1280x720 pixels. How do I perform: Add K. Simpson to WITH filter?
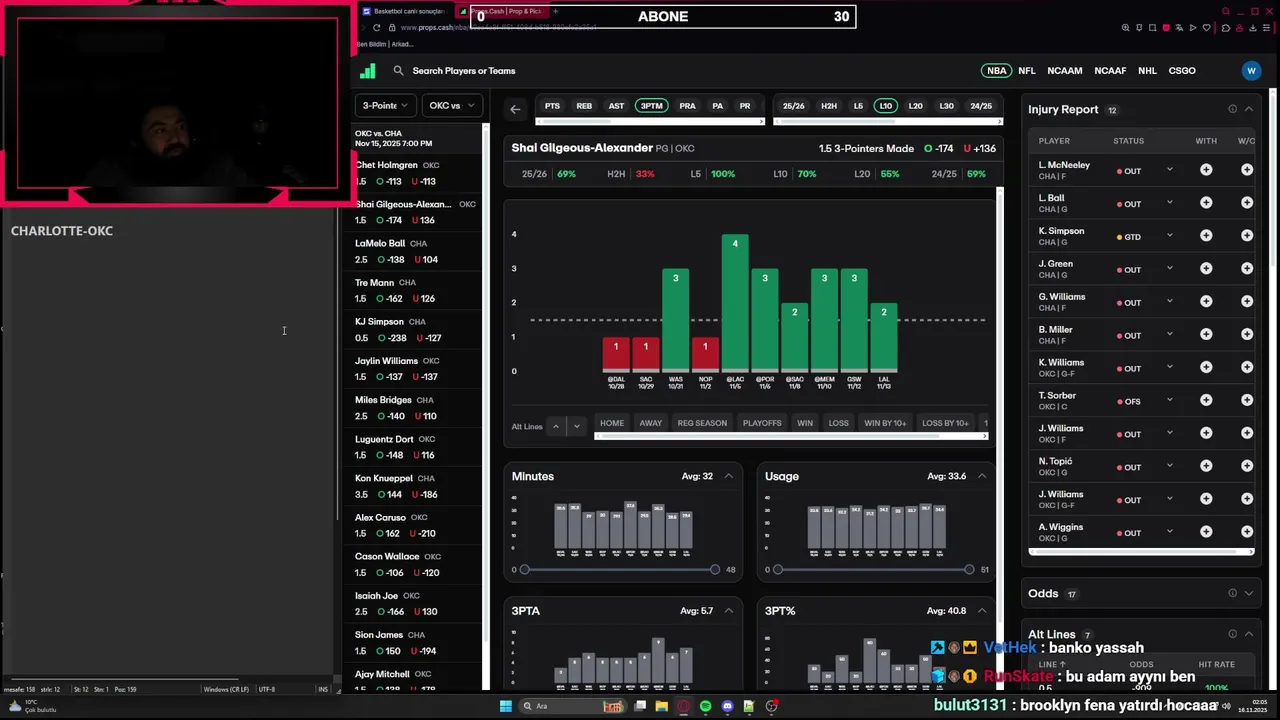tap(1206, 236)
